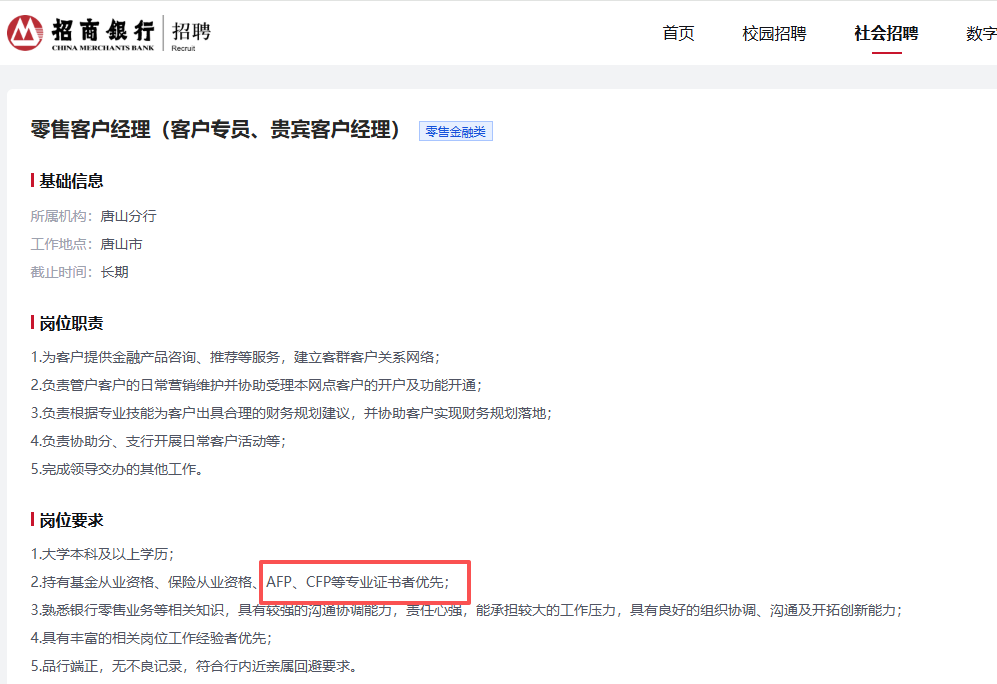The height and width of the screenshot is (684, 997).
Task: Click the 完成领导交办的其他工作 duty line
Action: click(x=117, y=468)
